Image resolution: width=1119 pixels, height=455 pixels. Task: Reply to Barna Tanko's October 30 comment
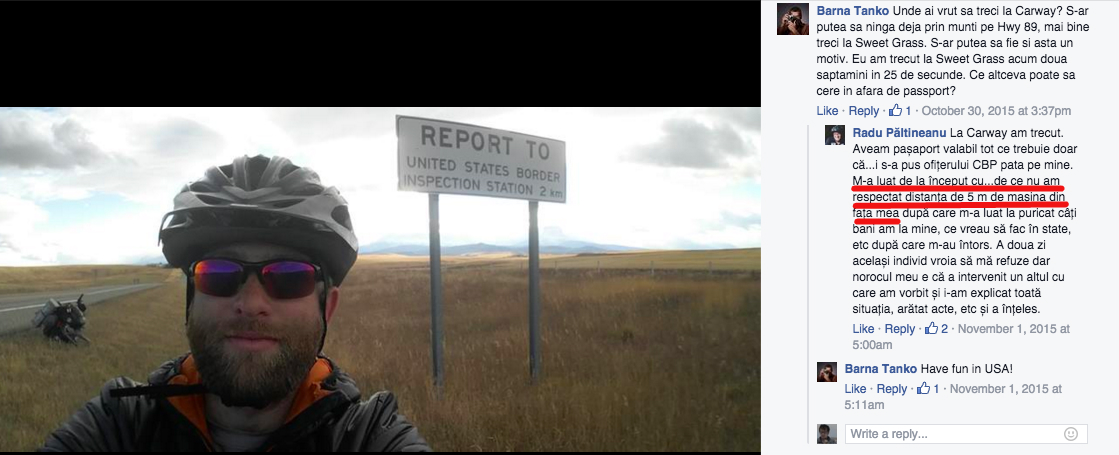point(864,111)
